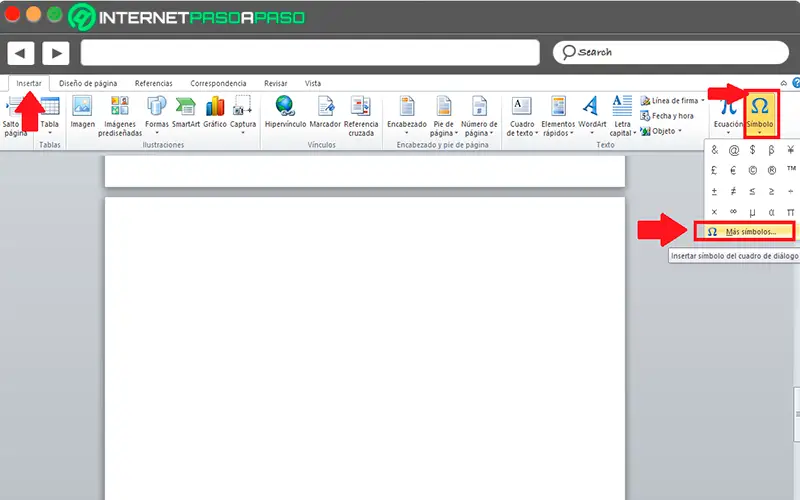The height and width of the screenshot is (500, 800).
Task: Insert the multiplication × symbol
Action: point(714,212)
